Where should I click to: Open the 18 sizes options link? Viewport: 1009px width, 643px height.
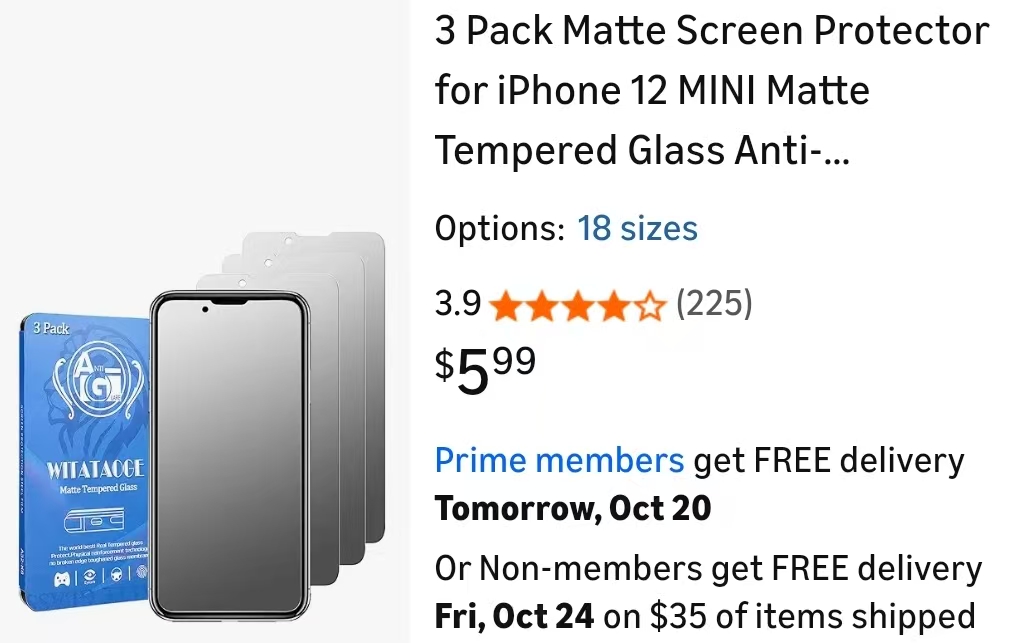[637, 229]
